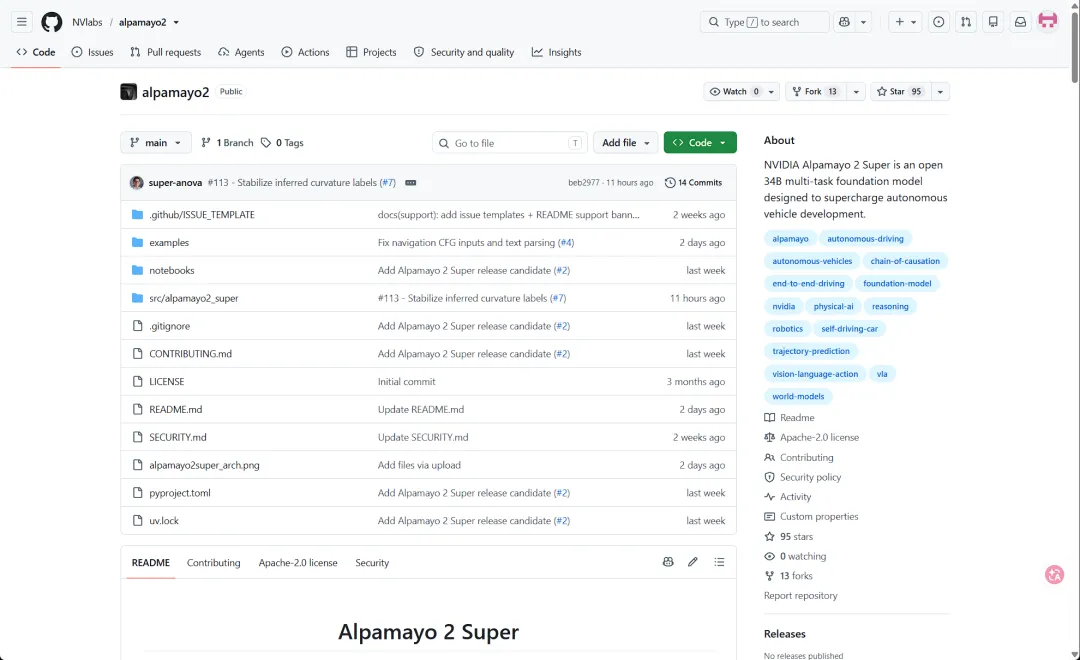Screen dimensions: 1080x660
Task: Expand Star lists dropdown arrow
Action: [x=940, y=92]
